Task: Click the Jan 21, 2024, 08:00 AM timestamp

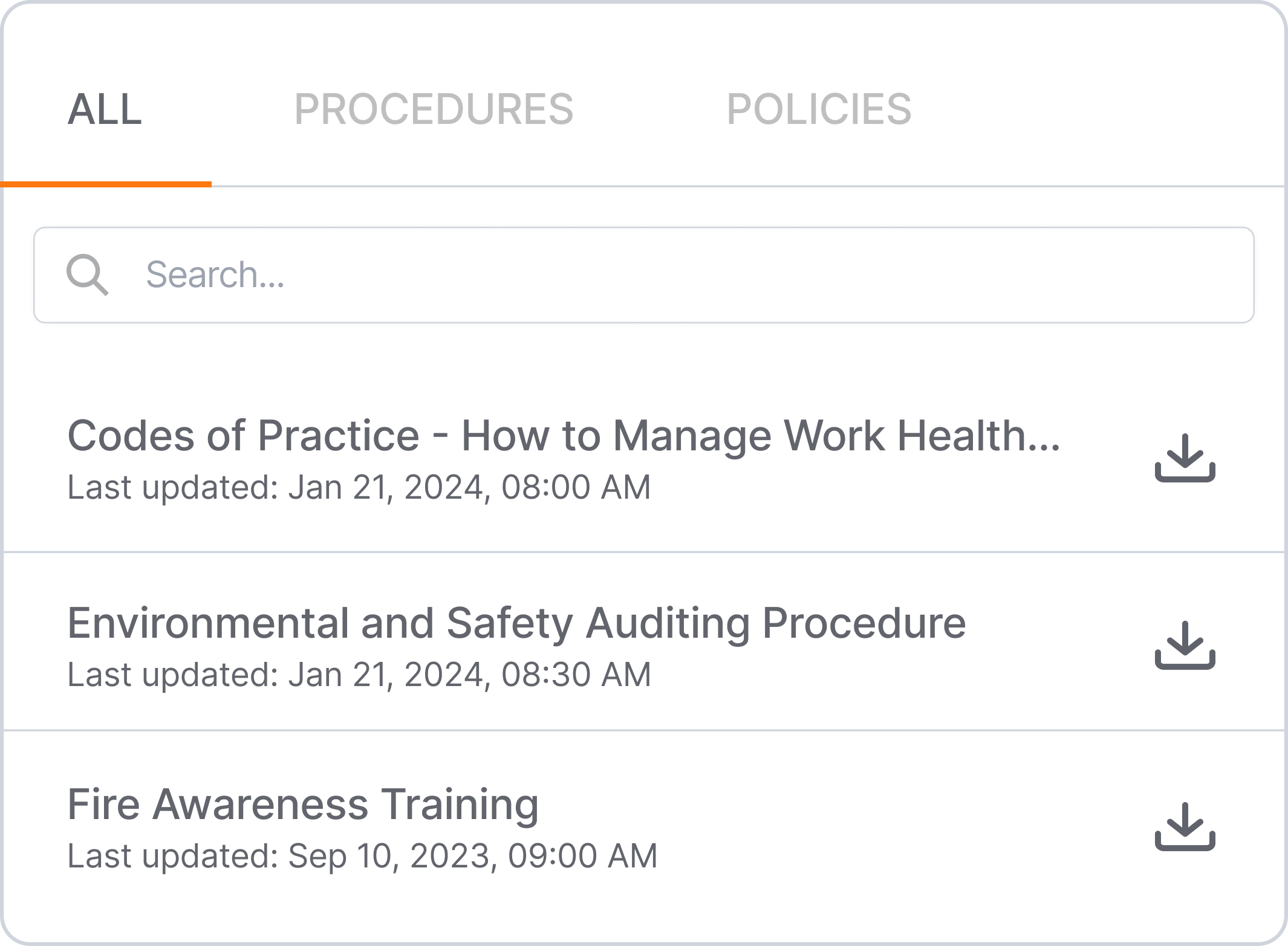Action: click(x=469, y=487)
